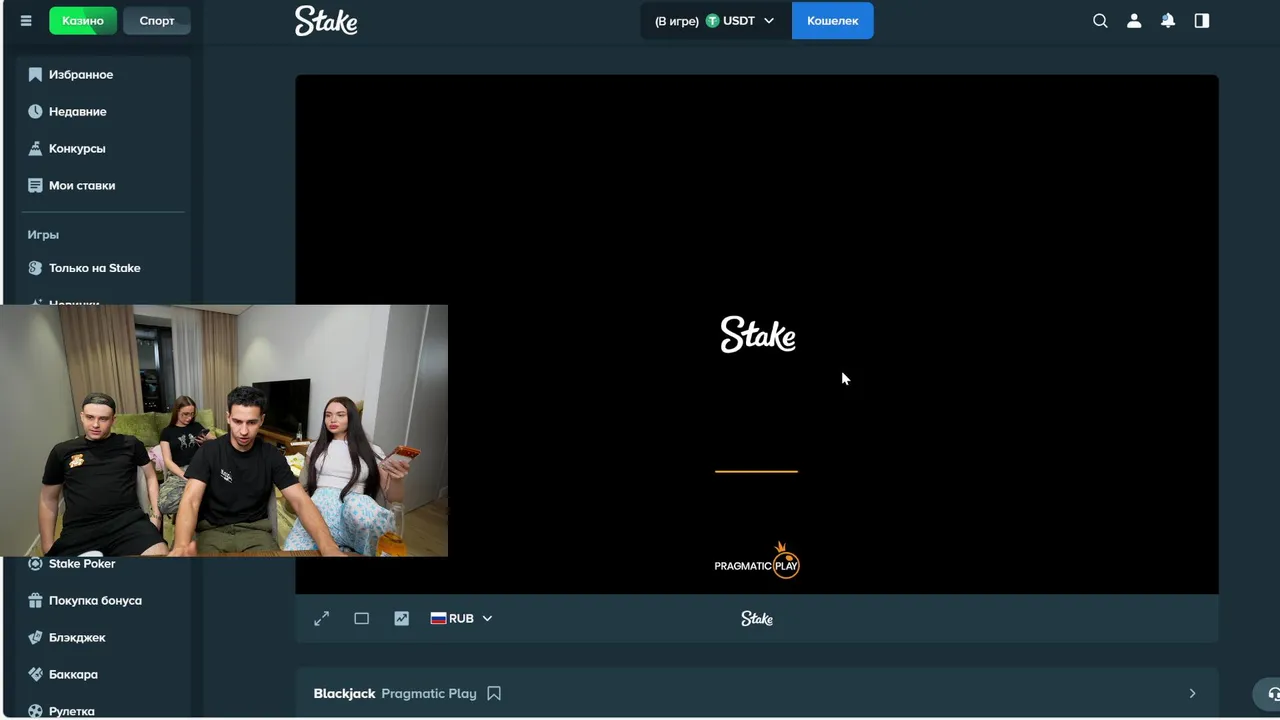Viewport: 1280px width, 720px height.
Task: Open Мои ставки in the sidebar
Action: click(x=104, y=186)
